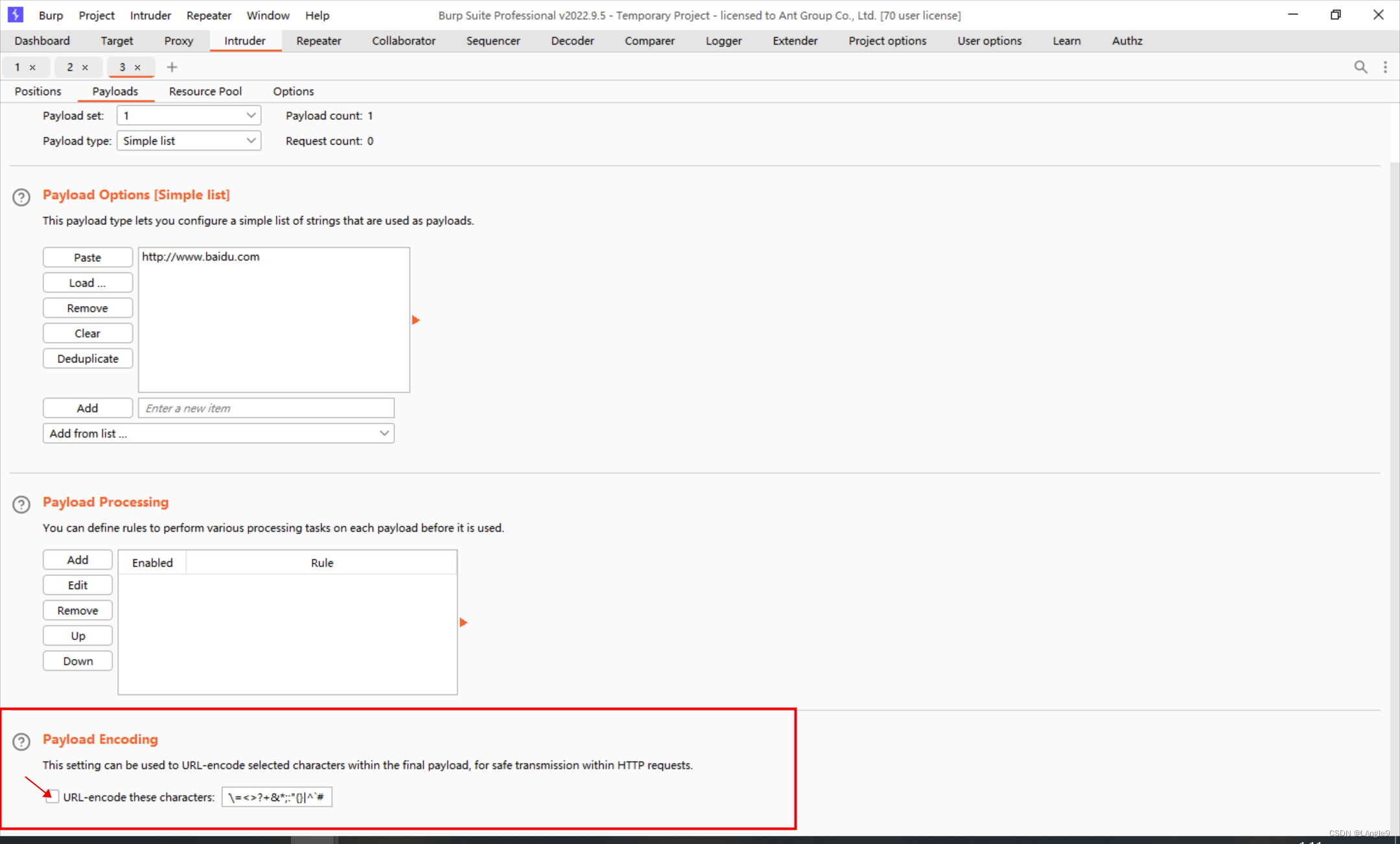Image resolution: width=1400 pixels, height=844 pixels.
Task: Click the Enter a new item field
Action: (x=266, y=408)
